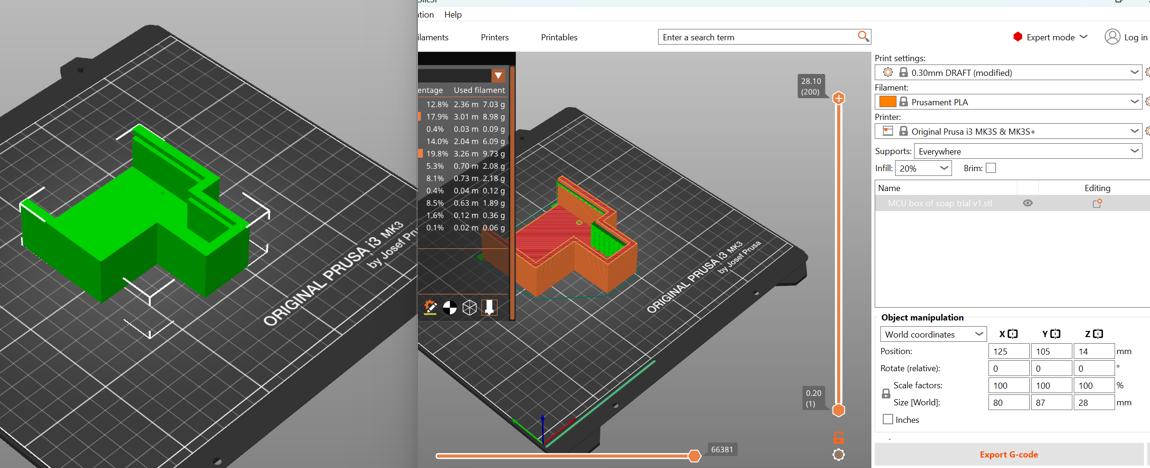Click the cog icon below the layer slider
The height and width of the screenshot is (468, 1150).
click(x=838, y=455)
